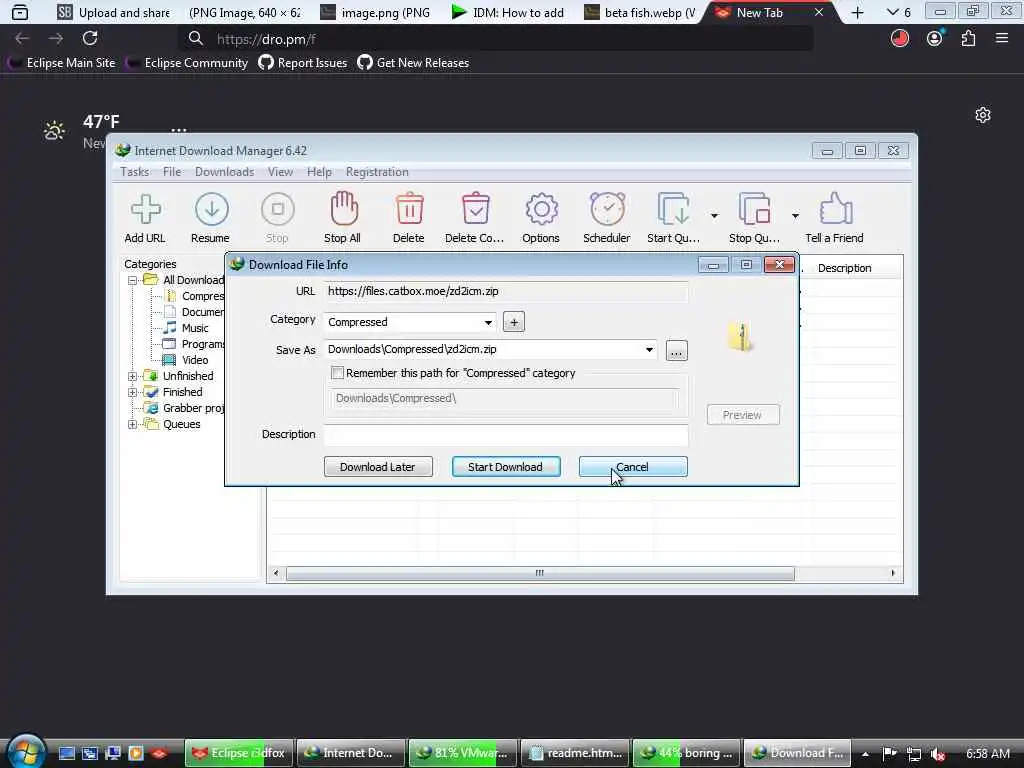Image resolution: width=1024 pixels, height=768 pixels.
Task: Expand the Unfinished tree node
Action: (x=133, y=376)
